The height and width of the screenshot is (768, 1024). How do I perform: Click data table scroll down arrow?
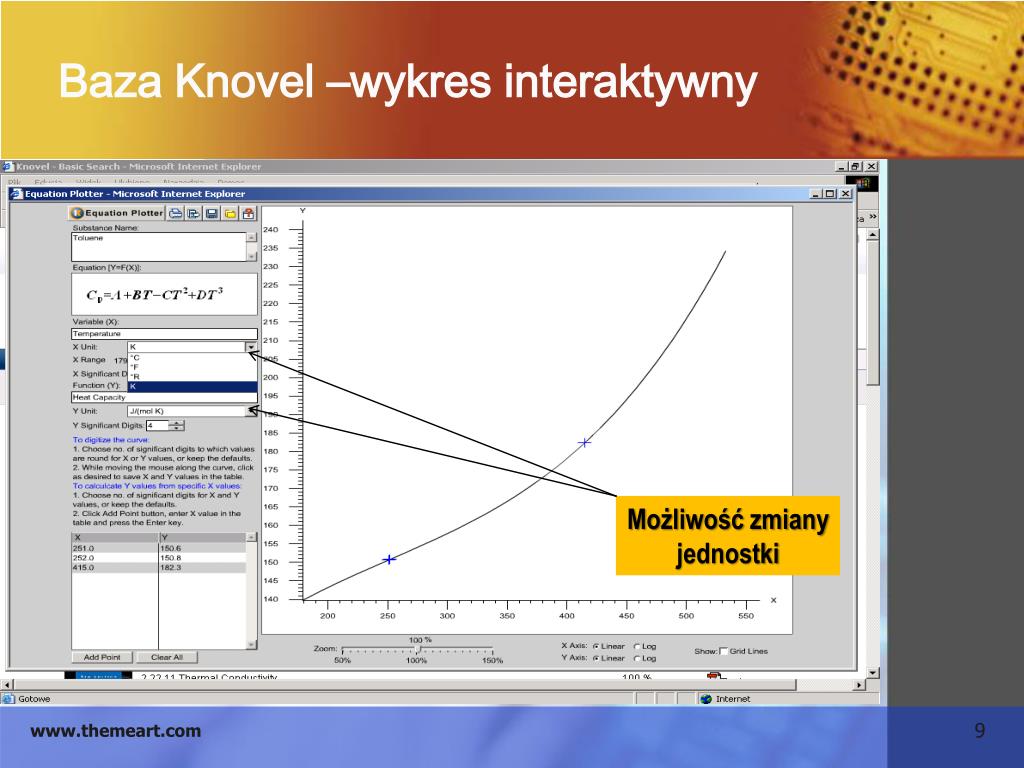tap(251, 645)
